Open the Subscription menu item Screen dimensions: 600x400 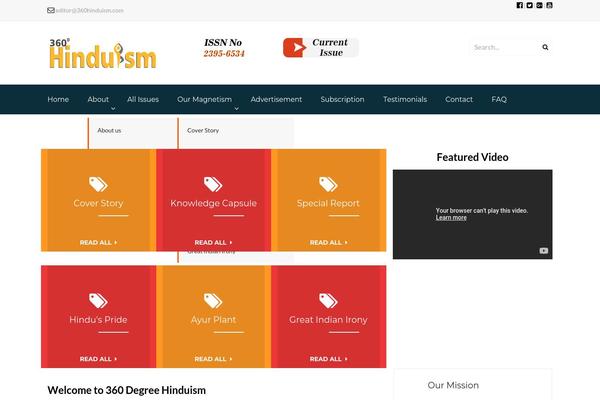coord(342,99)
